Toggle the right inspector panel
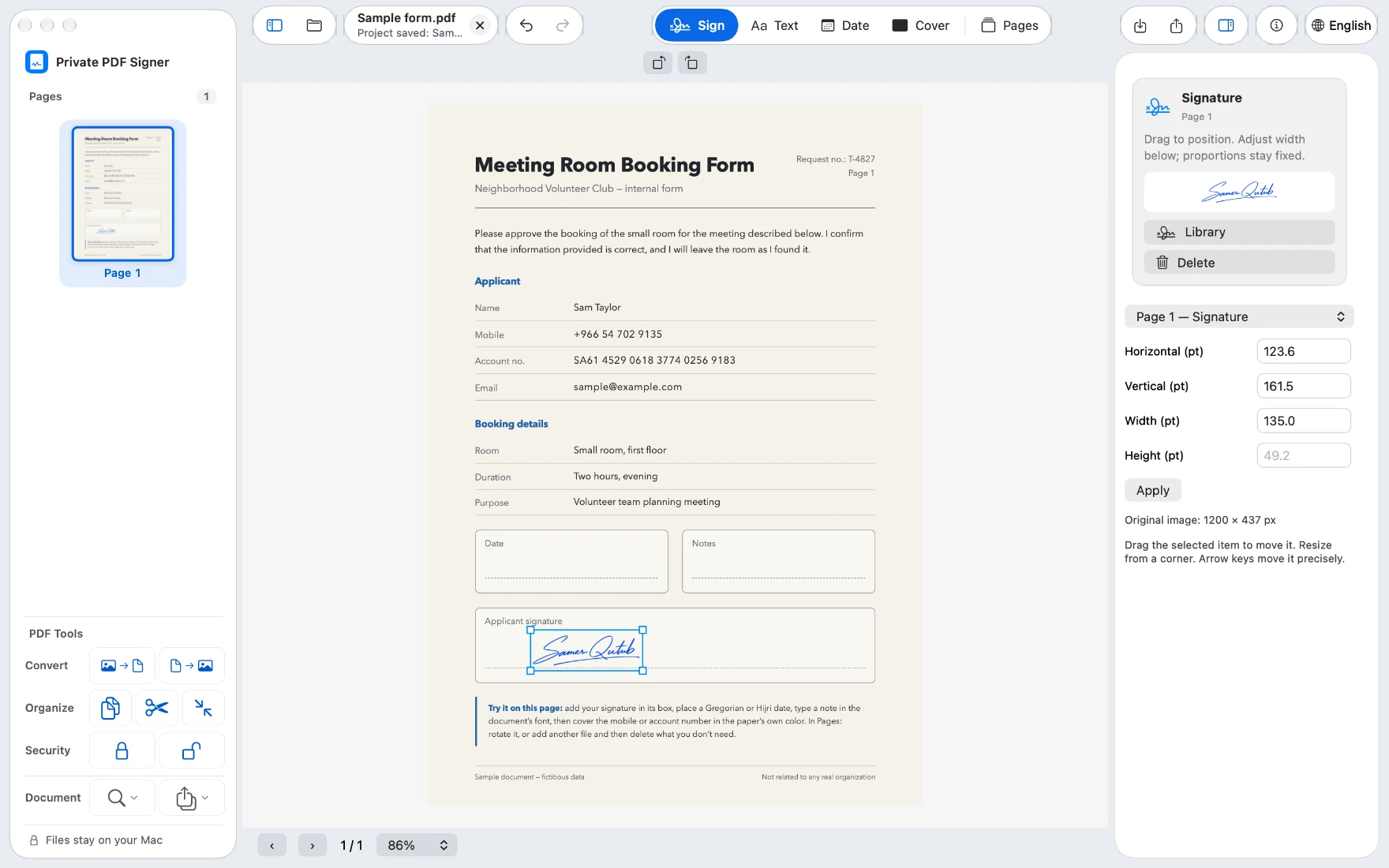Viewport: 1389px width, 868px height. [x=1226, y=25]
